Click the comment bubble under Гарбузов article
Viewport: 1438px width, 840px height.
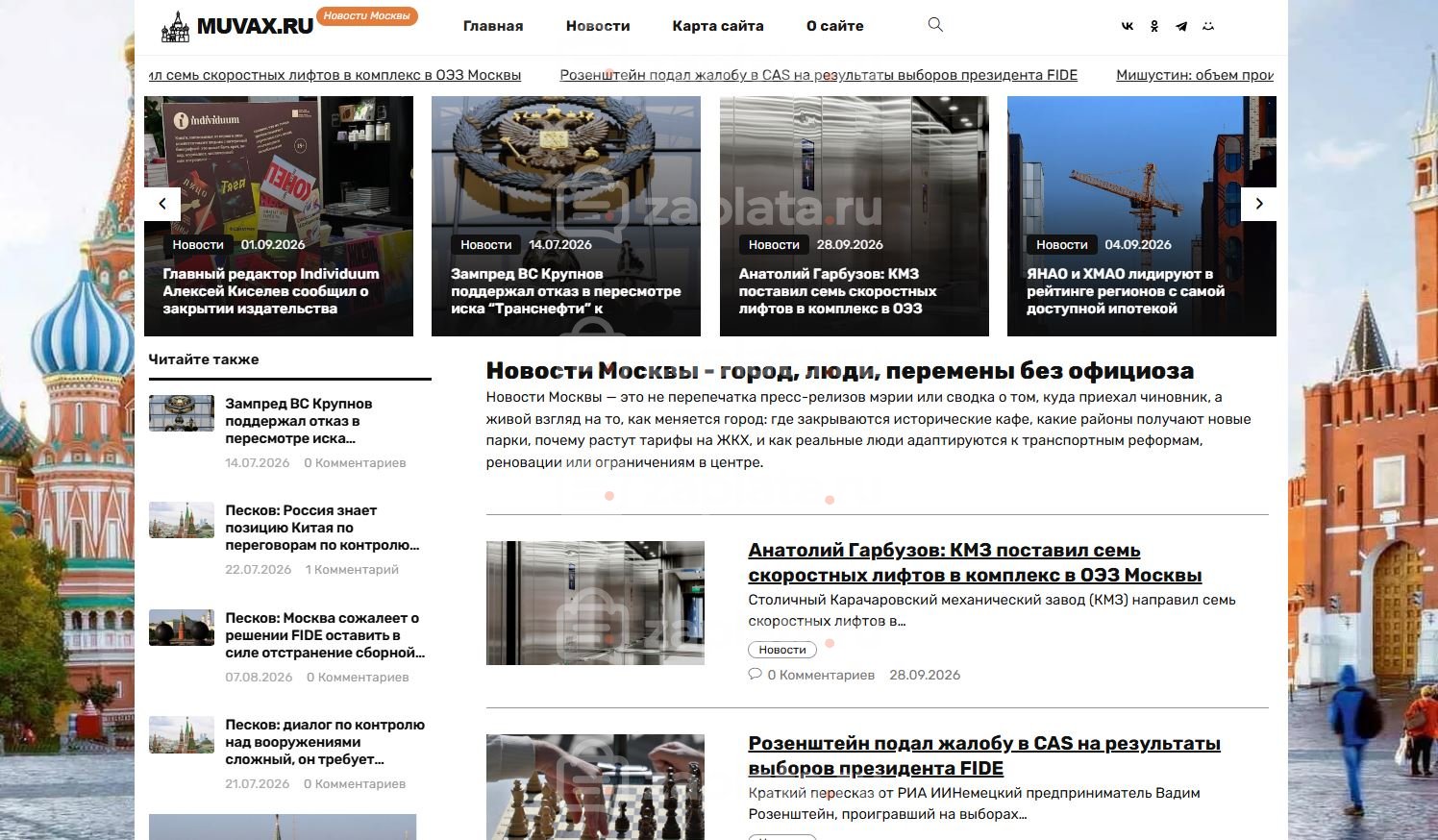coord(755,675)
